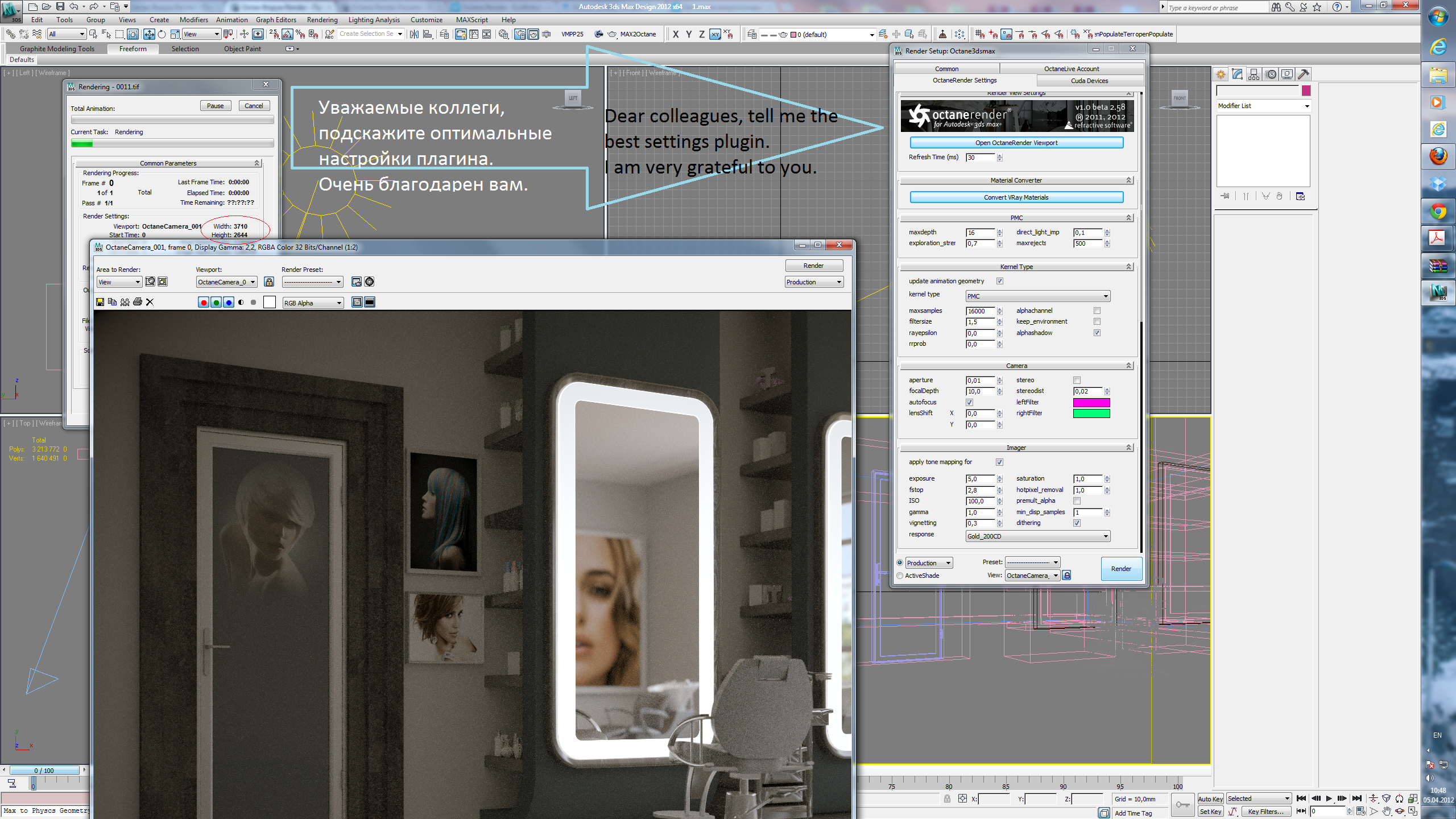Viewport: 1456px width, 819px height.
Task: Enable the red channel button
Action: [x=203, y=303]
